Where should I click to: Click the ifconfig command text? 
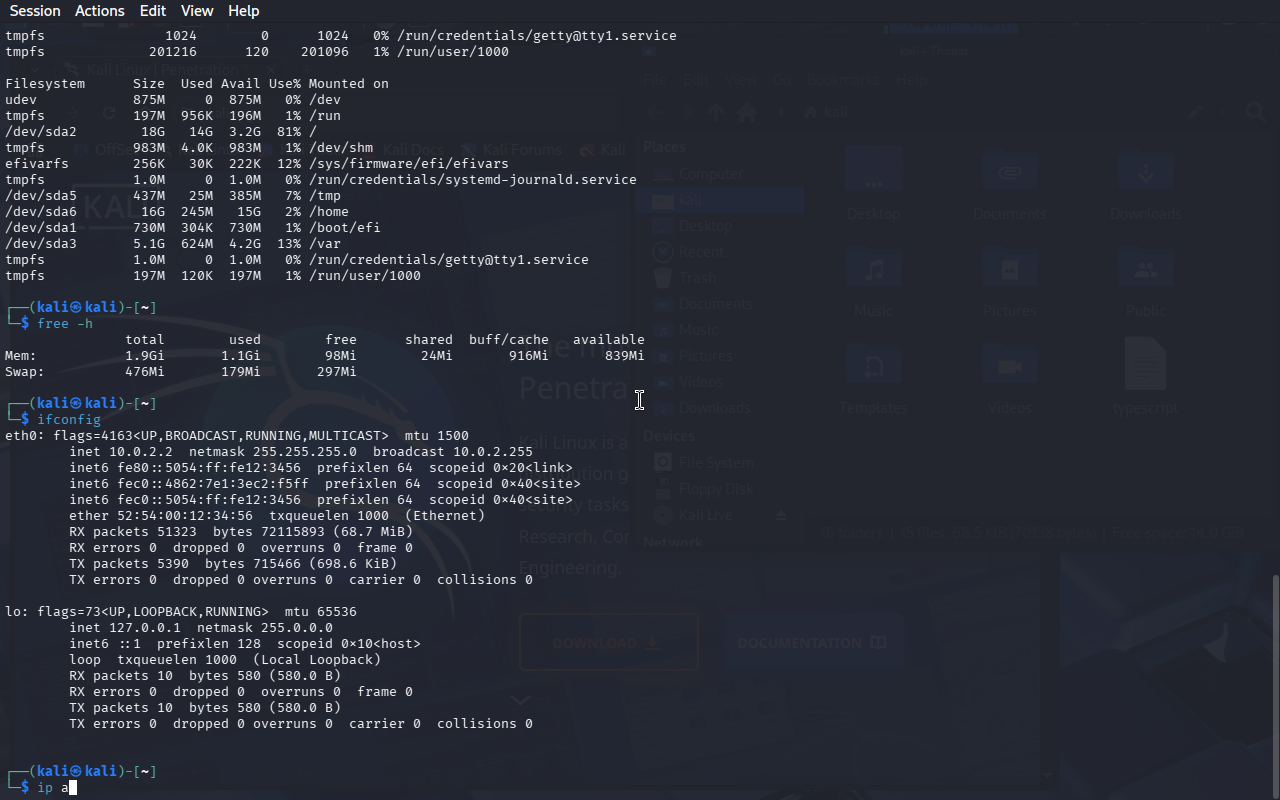coord(68,420)
